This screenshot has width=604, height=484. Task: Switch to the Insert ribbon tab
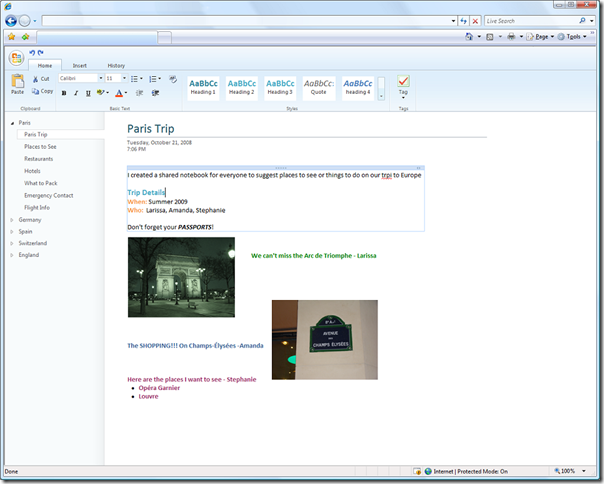coord(80,66)
